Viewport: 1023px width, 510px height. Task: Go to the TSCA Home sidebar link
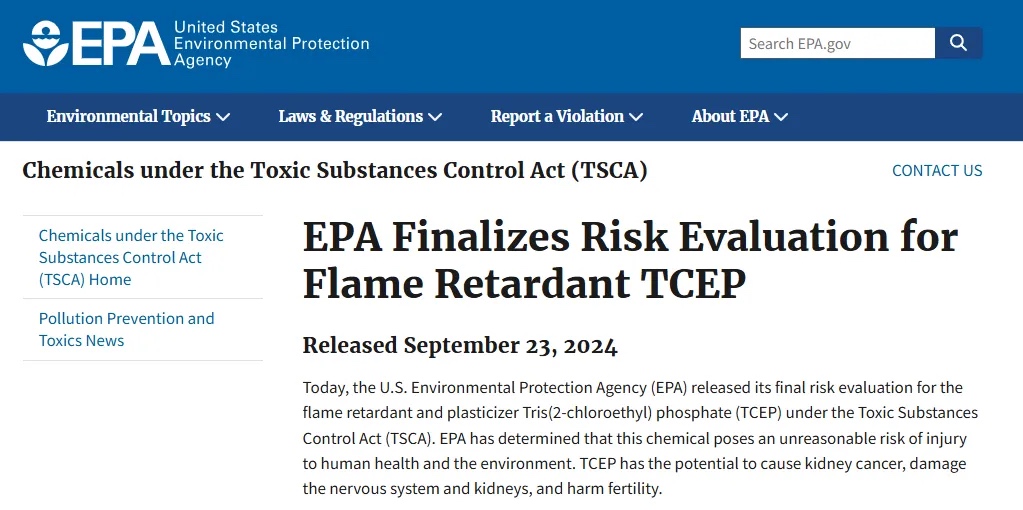click(131, 258)
